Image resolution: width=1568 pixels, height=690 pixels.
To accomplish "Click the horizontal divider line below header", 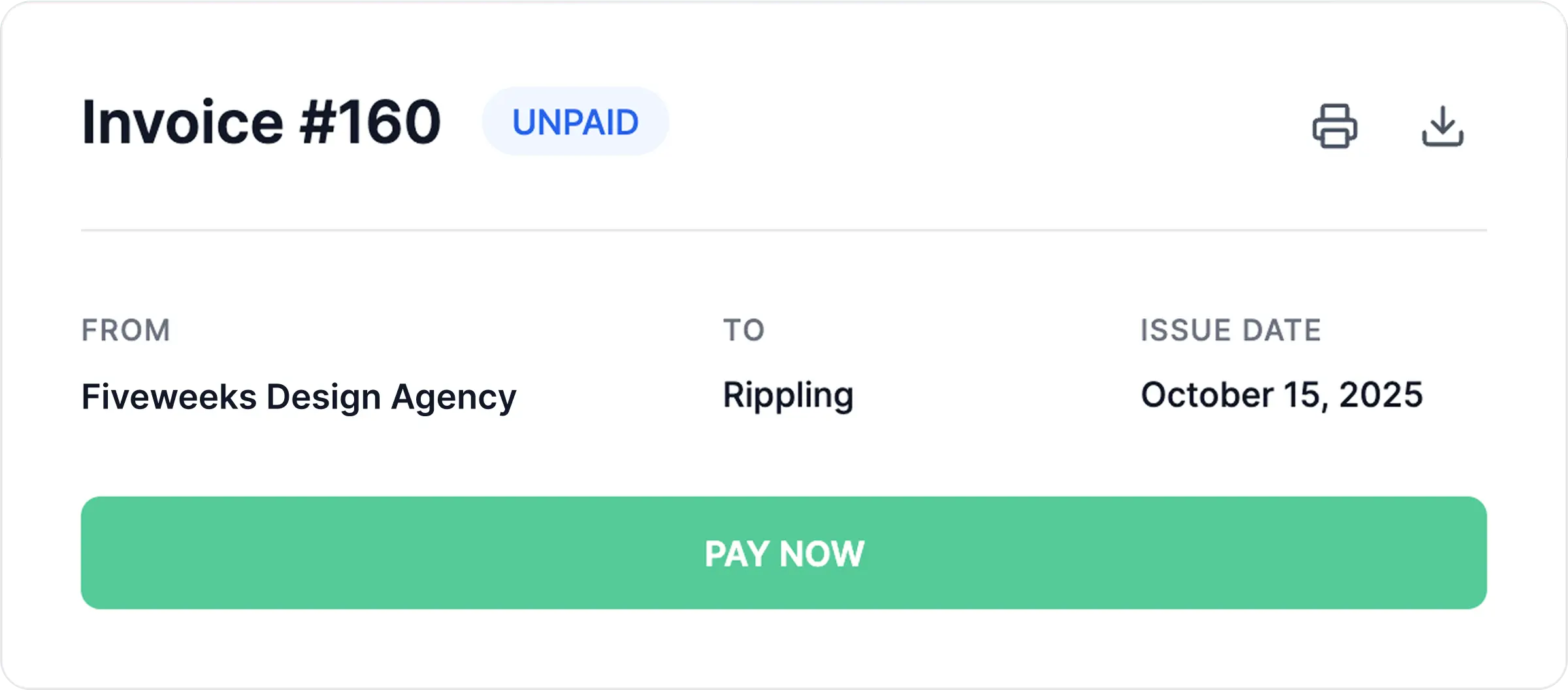I will (x=784, y=230).
